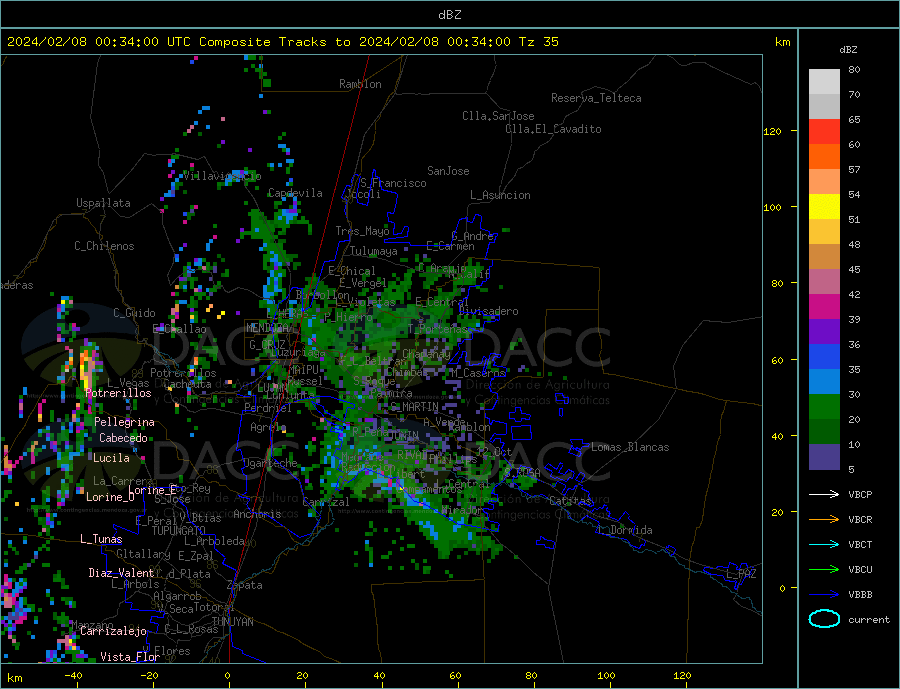Viewport: 900px width, 689px height.
Task: Click the 'L_Asuncion' map label
Action: 500,195
